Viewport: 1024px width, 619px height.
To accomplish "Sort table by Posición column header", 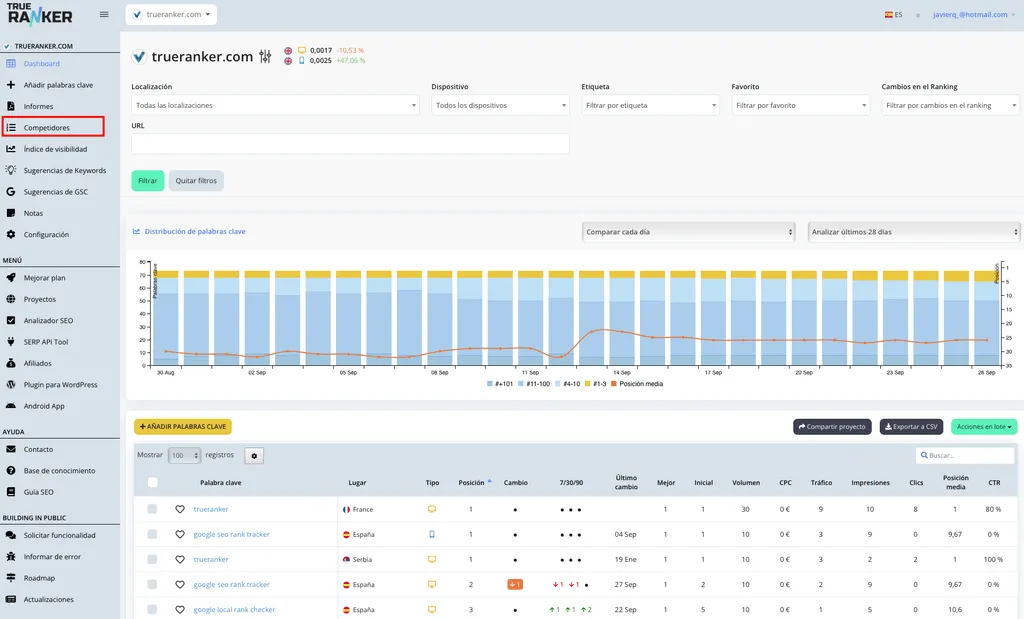I will 474,483.
